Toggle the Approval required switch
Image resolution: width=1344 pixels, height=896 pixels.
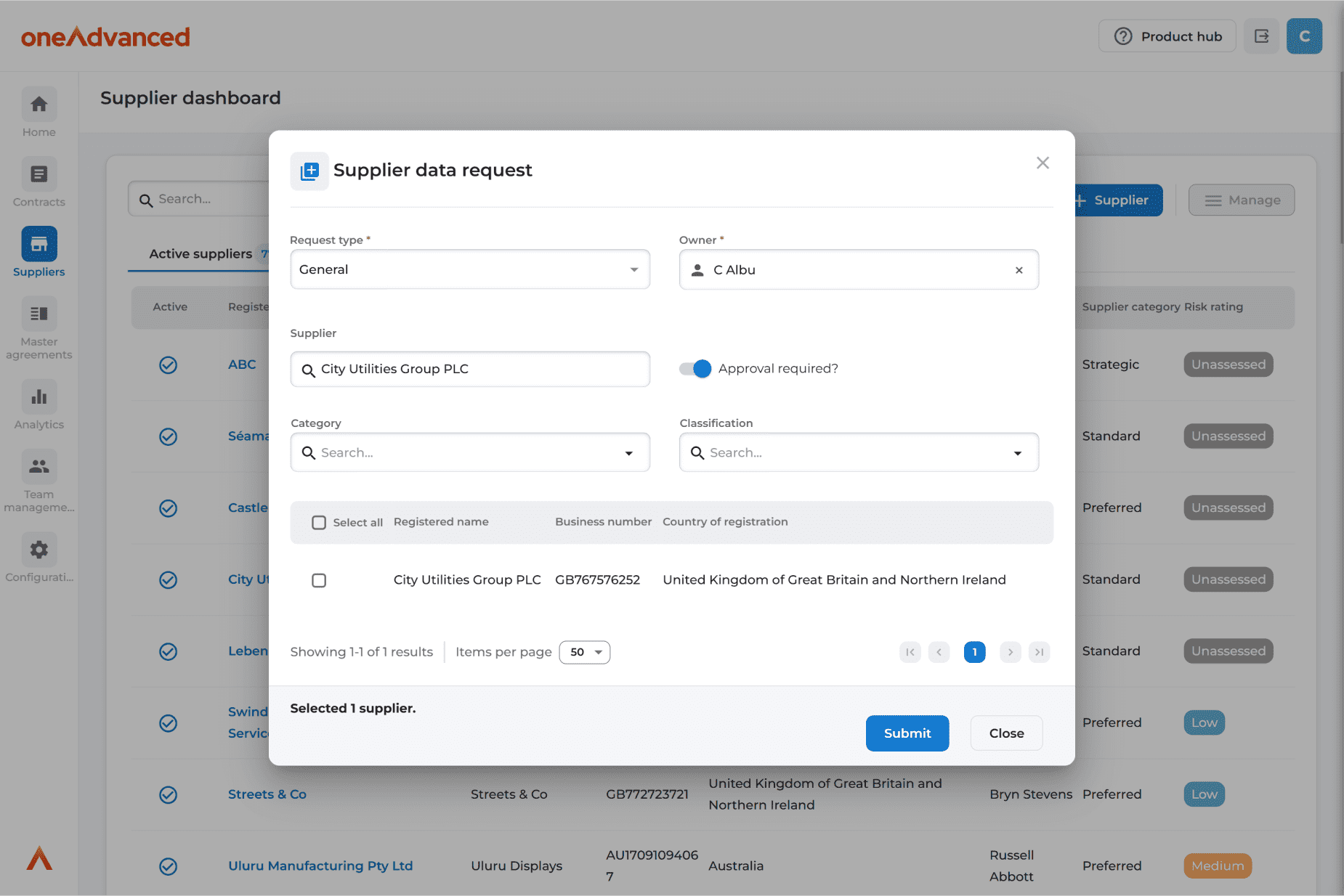click(695, 369)
